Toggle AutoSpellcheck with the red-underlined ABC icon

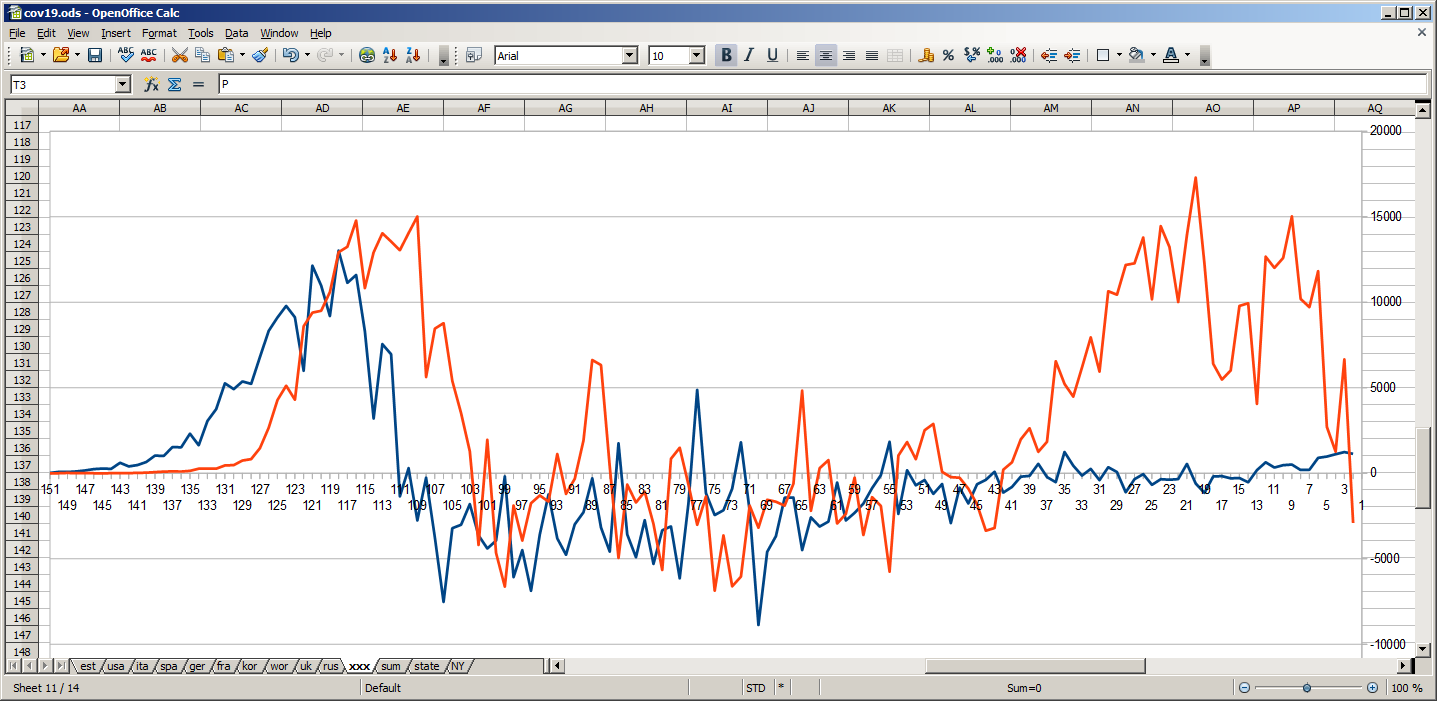click(149, 55)
